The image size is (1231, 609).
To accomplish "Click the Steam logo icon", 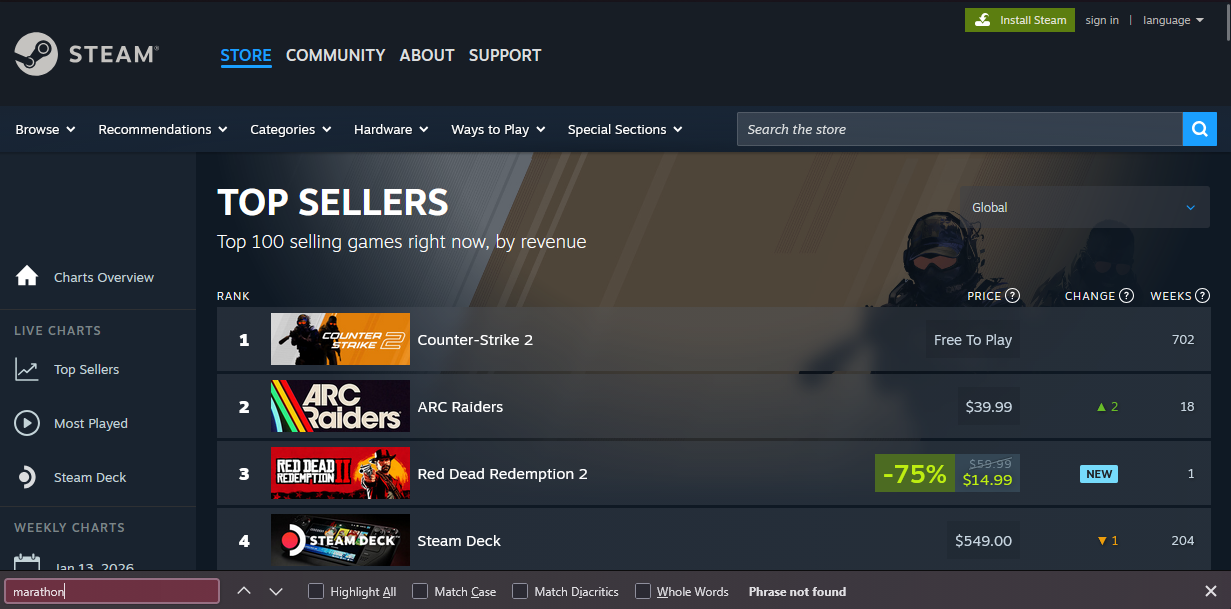I will pos(36,54).
